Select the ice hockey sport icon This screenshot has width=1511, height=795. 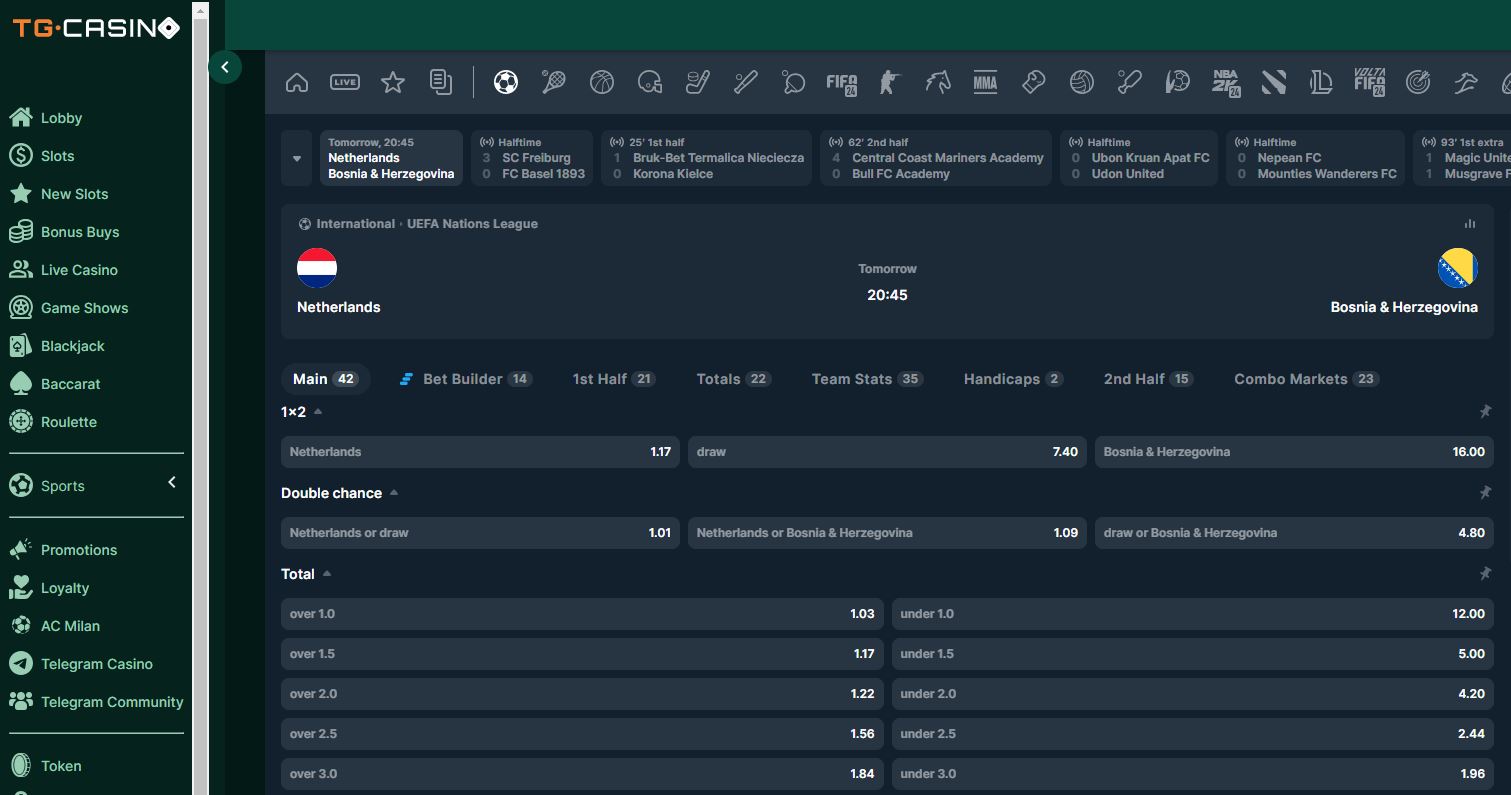pyautogui.click(x=698, y=82)
